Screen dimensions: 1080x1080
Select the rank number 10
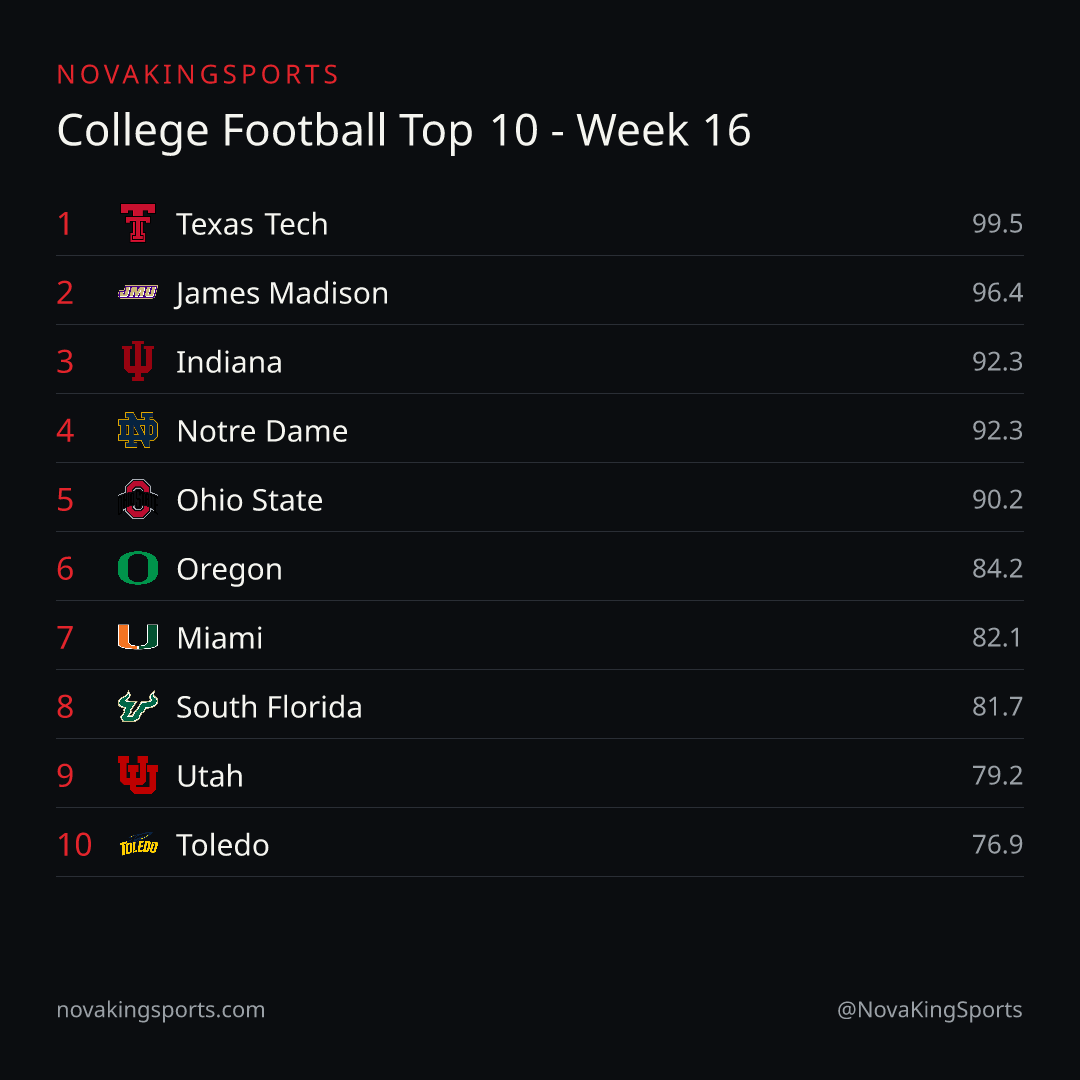click(74, 844)
